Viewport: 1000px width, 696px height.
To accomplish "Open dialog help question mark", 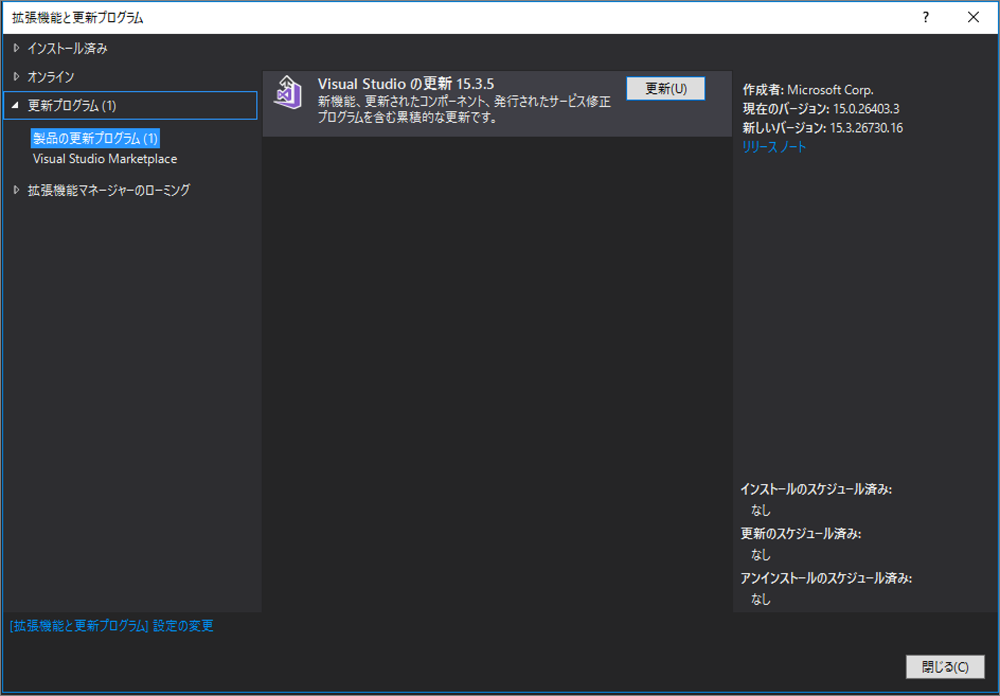I will coord(925,18).
